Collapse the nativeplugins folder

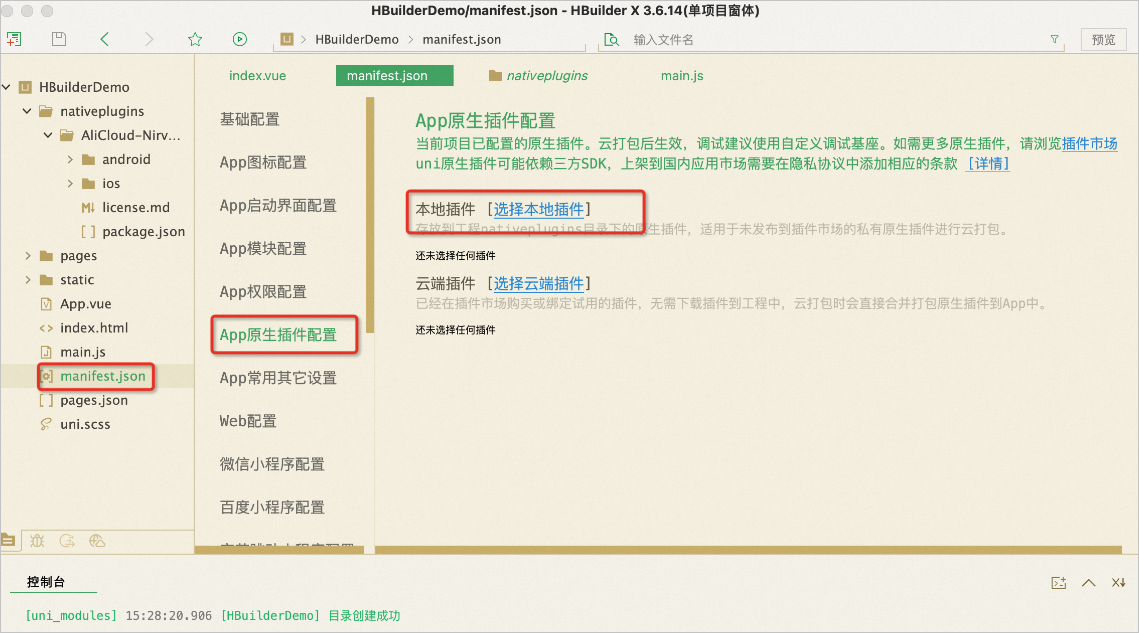tap(27, 111)
